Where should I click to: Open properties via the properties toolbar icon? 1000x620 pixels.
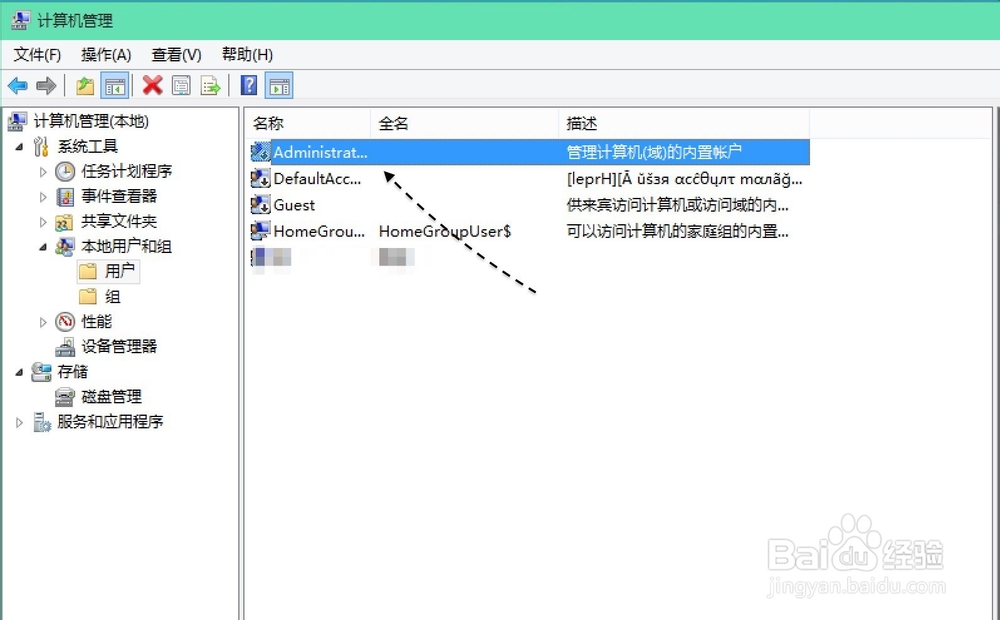click(x=181, y=85)
